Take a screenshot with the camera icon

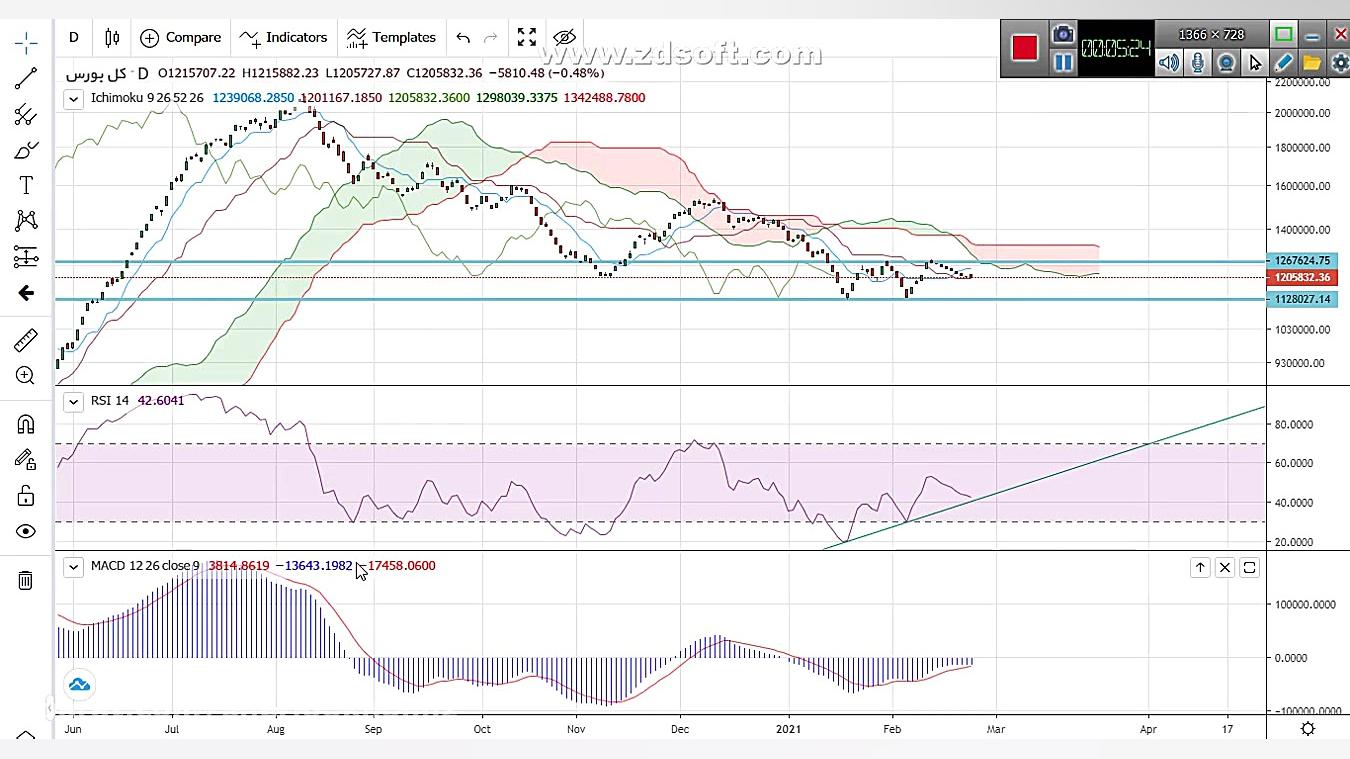click(x=1063, y=34)
